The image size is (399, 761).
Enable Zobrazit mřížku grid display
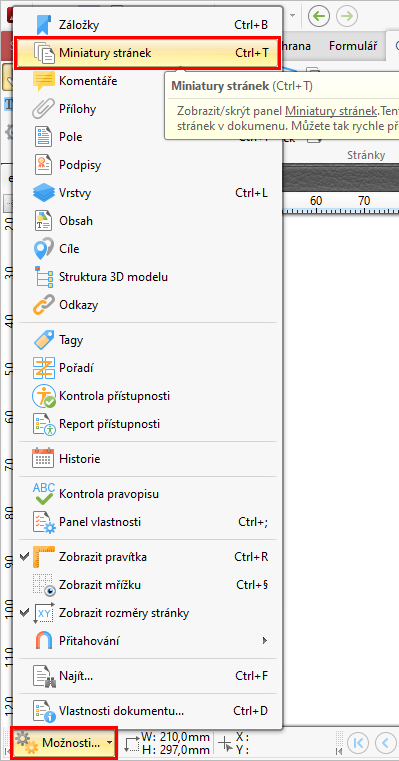click(x=148, y=585)
